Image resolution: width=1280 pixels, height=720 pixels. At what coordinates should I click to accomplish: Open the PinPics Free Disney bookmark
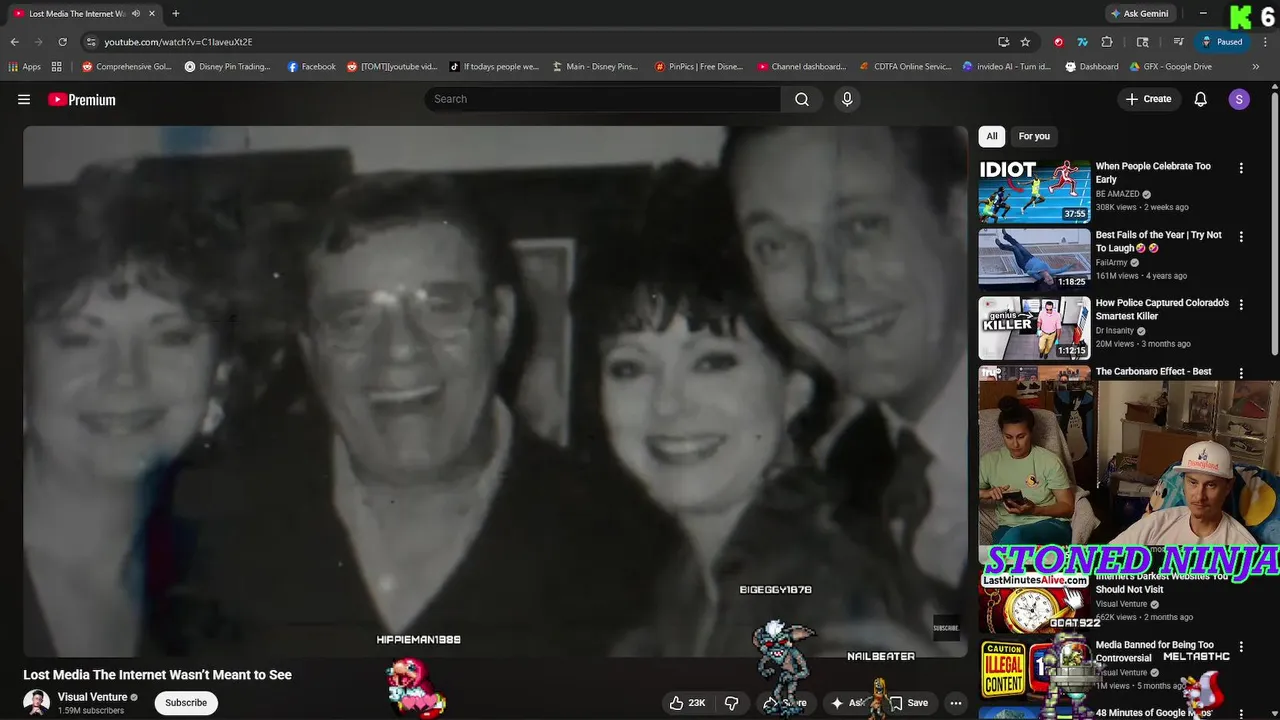coord(699,67)
